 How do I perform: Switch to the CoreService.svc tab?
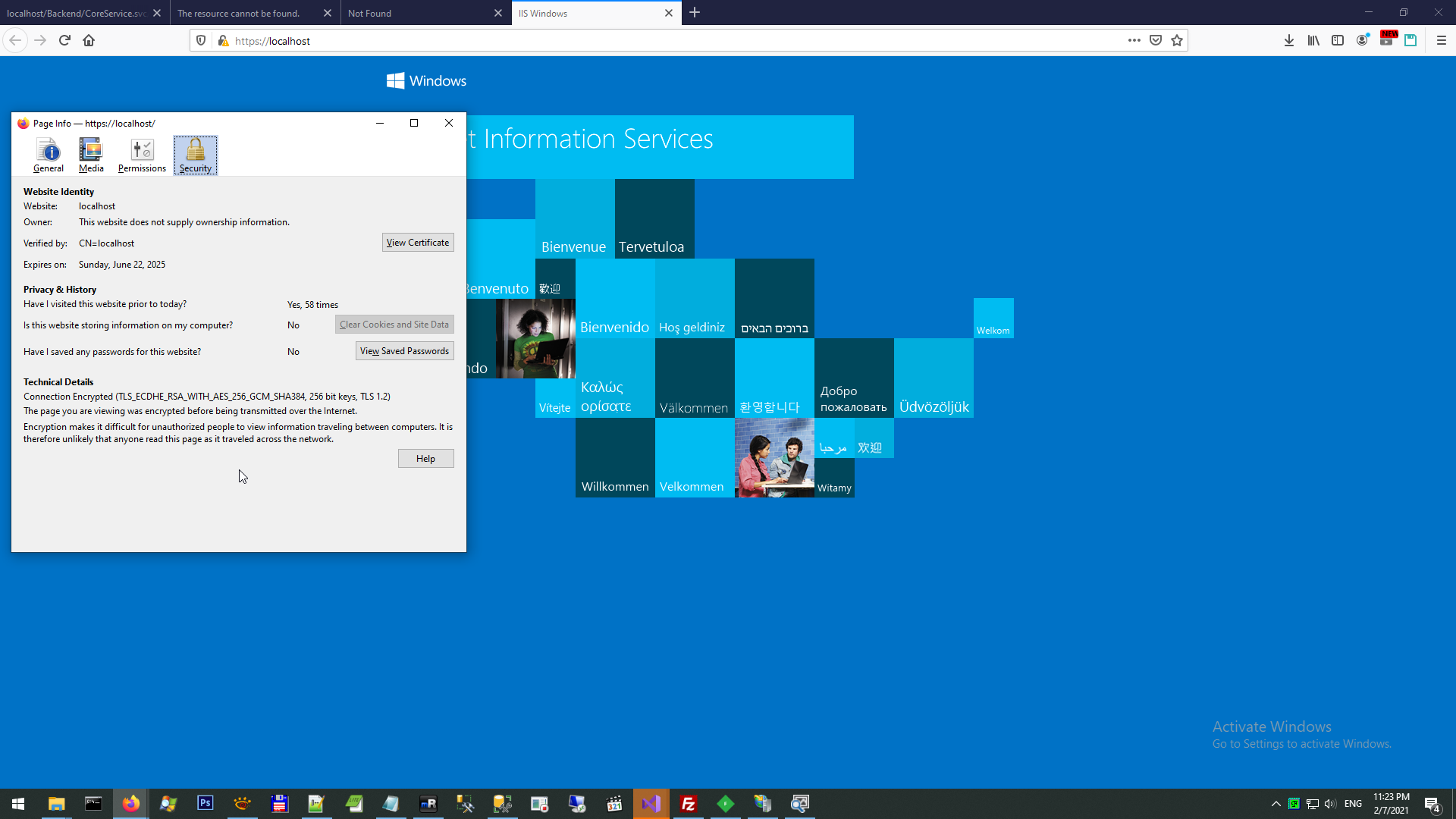coord(76,13)
